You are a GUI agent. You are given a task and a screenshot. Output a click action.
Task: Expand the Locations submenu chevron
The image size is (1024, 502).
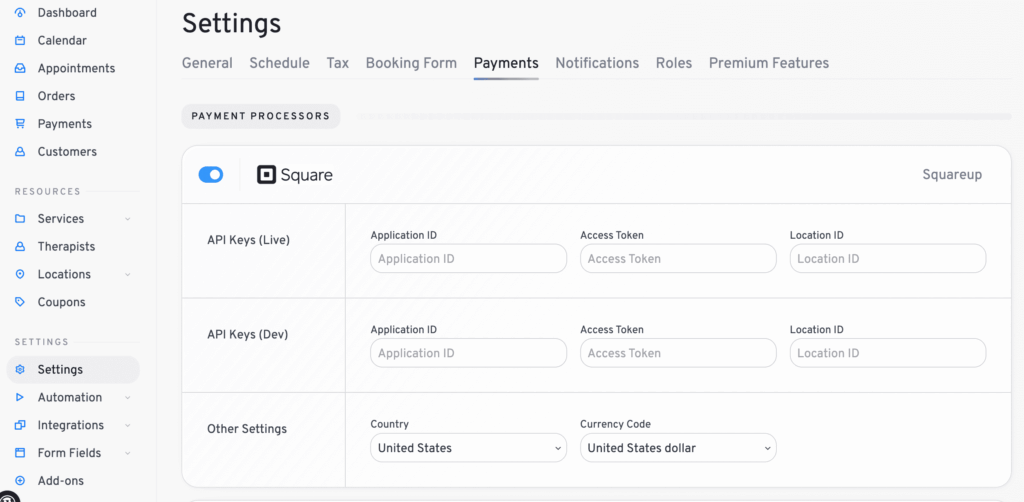(x=128, y=274)
